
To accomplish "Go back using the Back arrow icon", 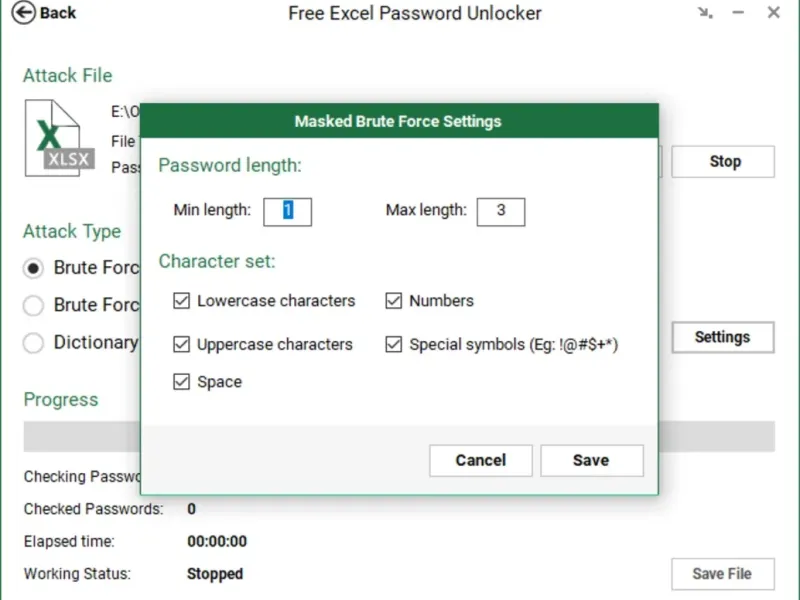I will 23,13.
